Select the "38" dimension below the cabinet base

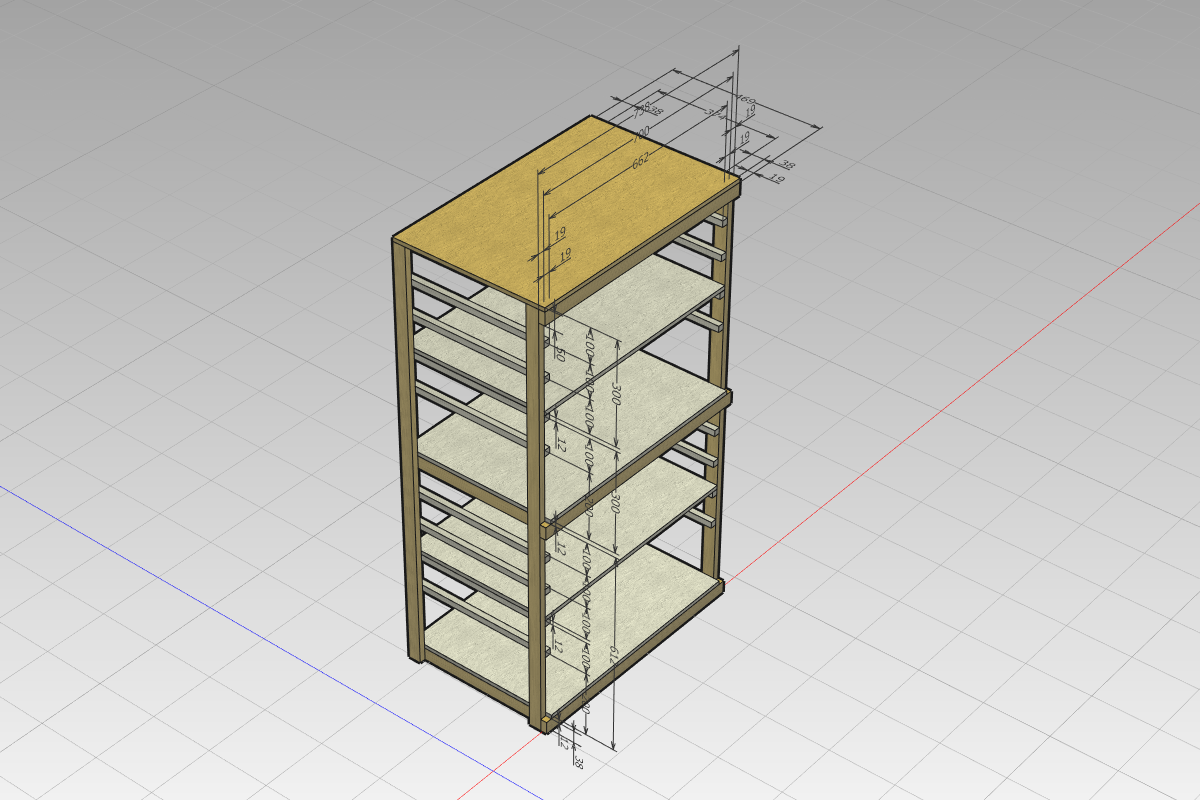click(579, 761)
